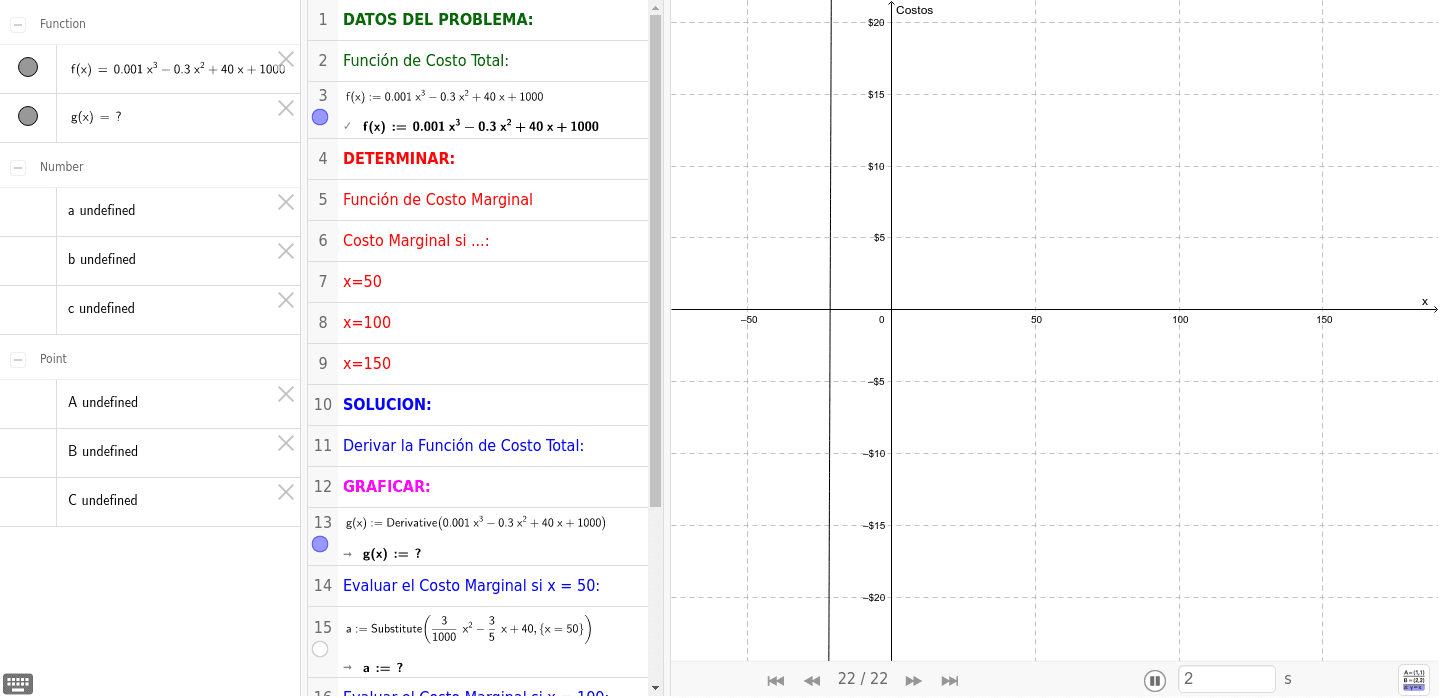Collapse the Function group

click(x=18, y=24)
